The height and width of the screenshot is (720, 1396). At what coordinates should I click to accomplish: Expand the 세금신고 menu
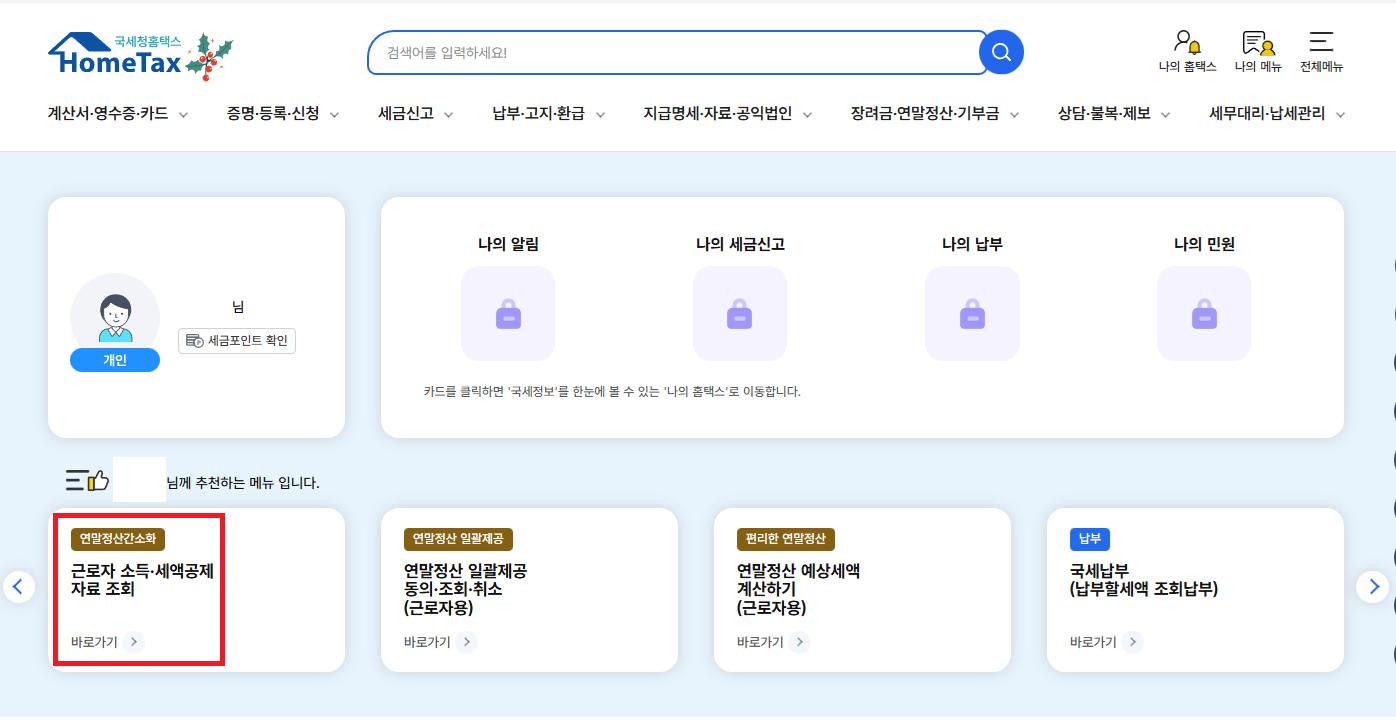[415, 114]
